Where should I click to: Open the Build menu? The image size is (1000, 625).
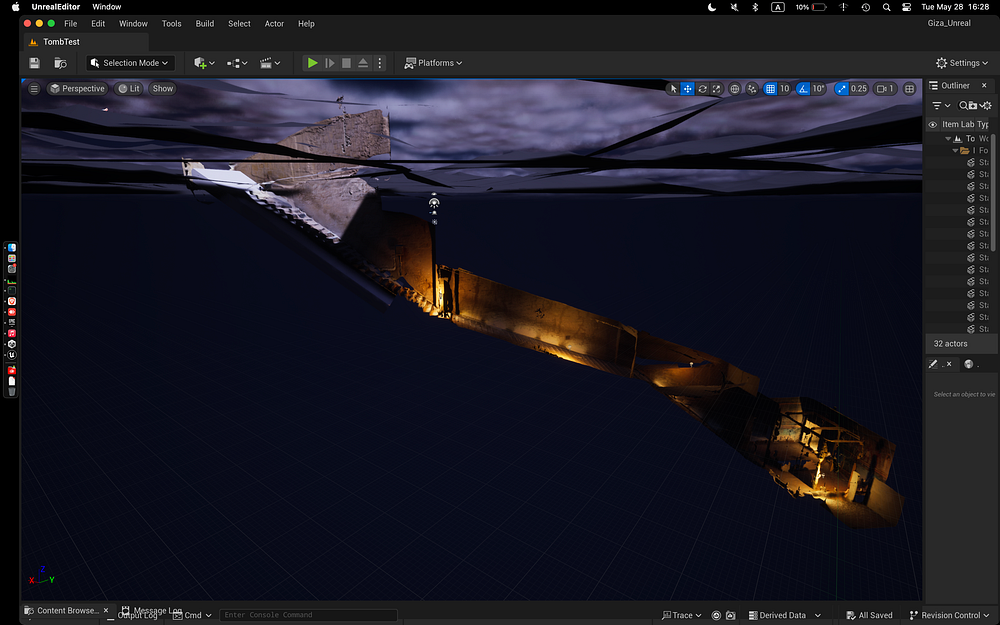click(x=204, y=23)
